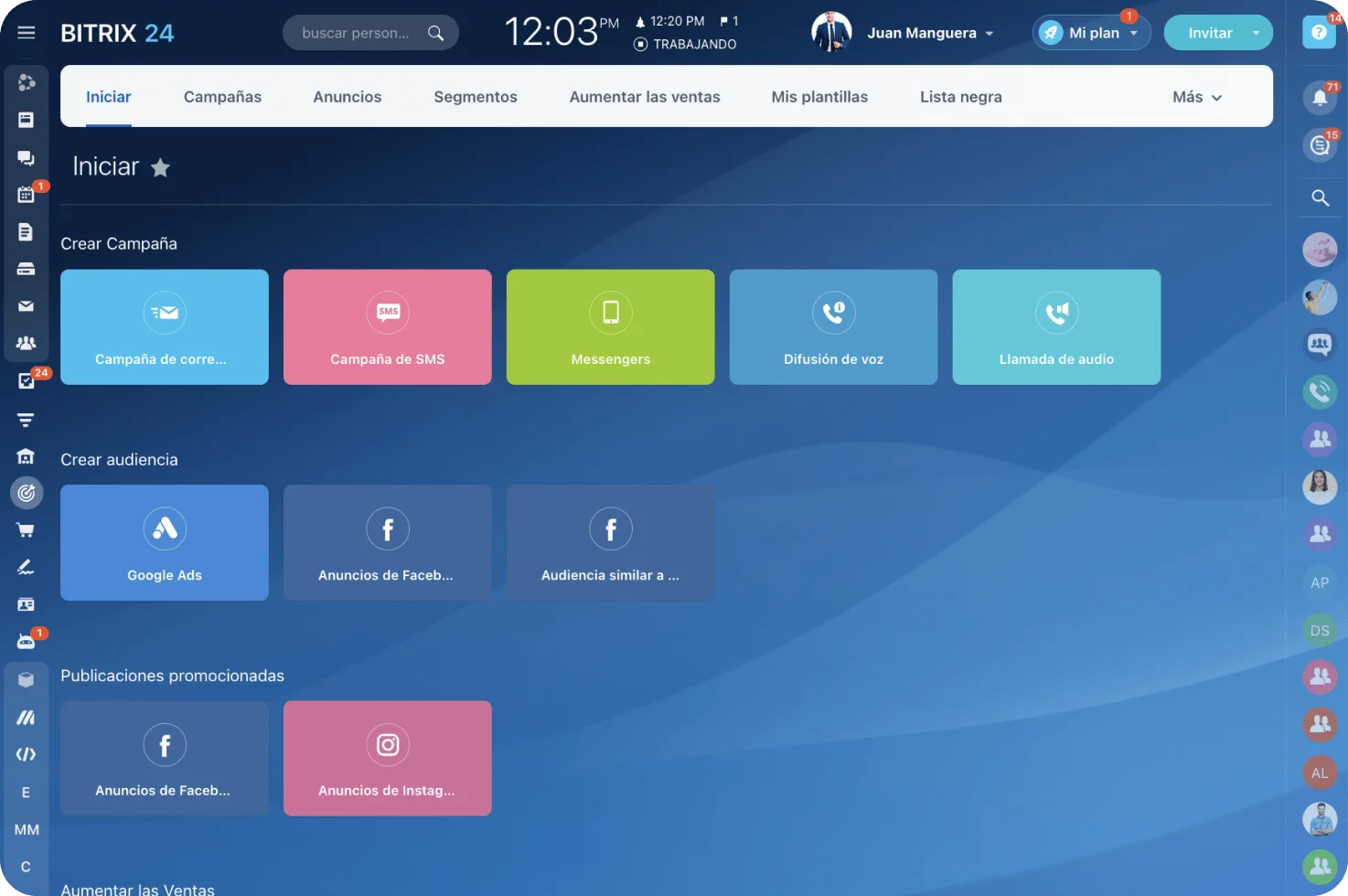Image resolution: width=1348 pixels, height=896 pixels.
Task: Toggle the help panel with question mark
Action: (1318, 32)
